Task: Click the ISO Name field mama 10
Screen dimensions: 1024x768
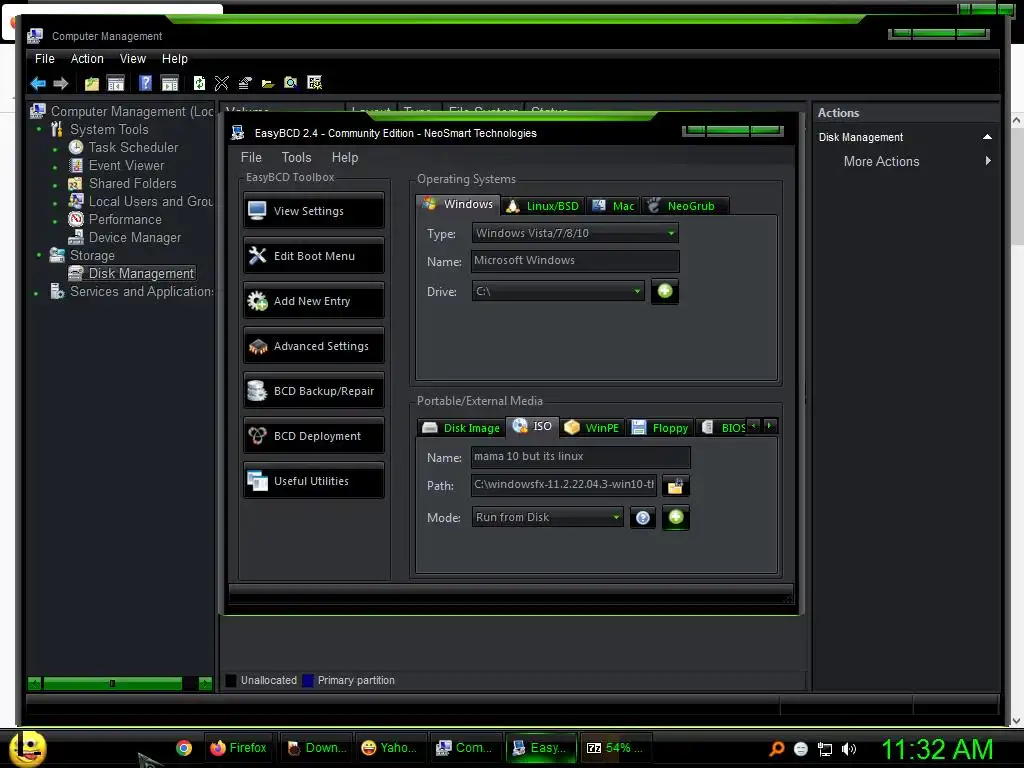Action: coord(580,456)
